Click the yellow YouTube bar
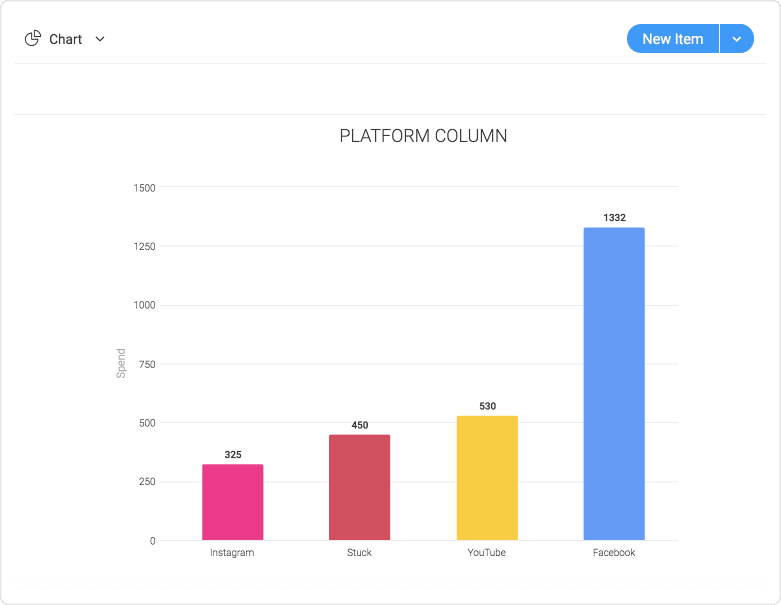Image resolution: width=781 pixels, height=605 pixels. click(x=487, y=478)
